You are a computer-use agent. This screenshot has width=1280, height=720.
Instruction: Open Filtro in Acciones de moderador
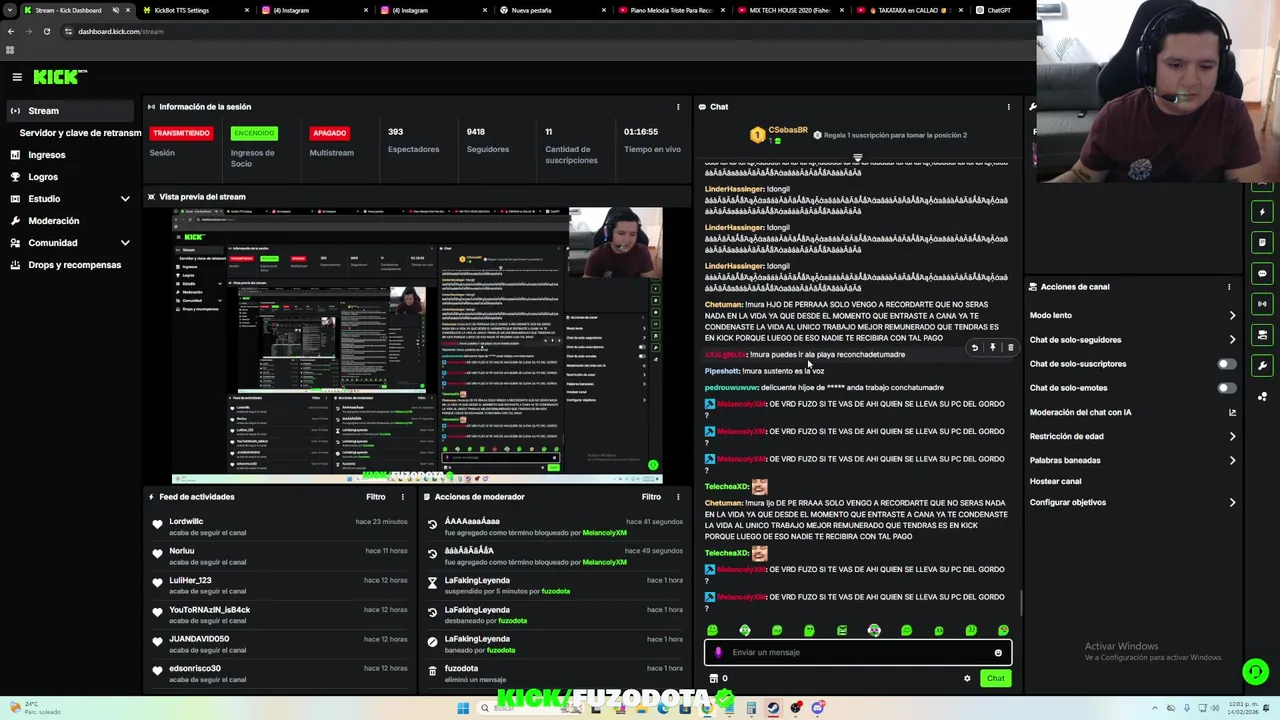(x=651, y=497)
